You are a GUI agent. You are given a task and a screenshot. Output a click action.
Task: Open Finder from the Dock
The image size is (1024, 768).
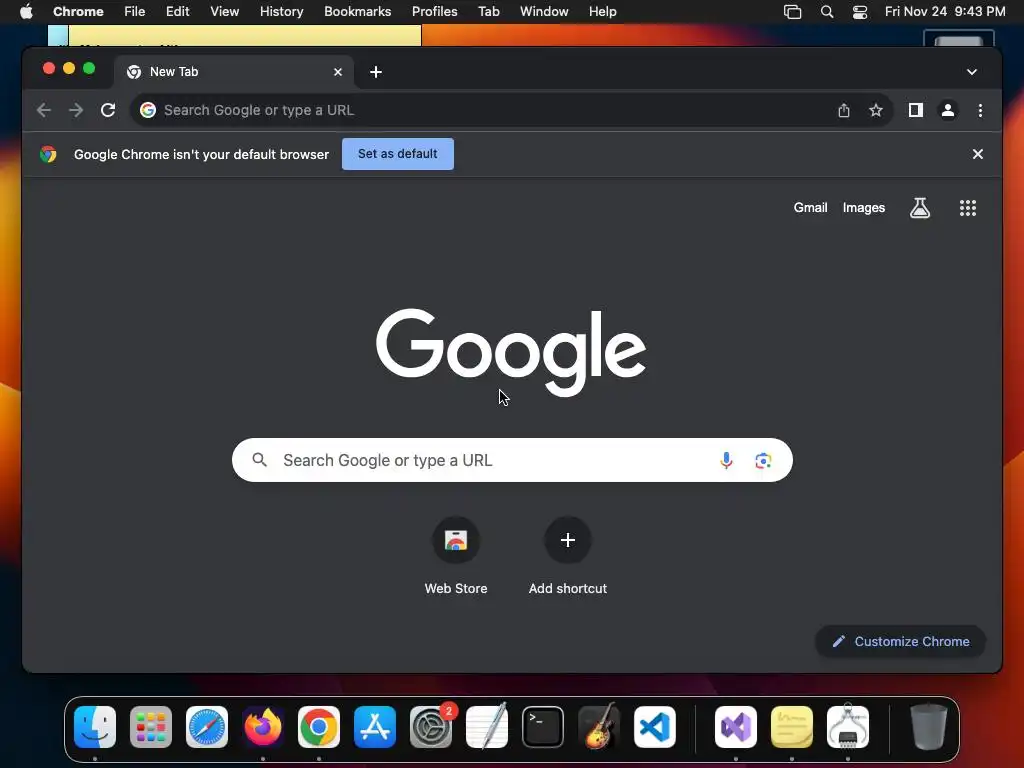pos(95,727)
